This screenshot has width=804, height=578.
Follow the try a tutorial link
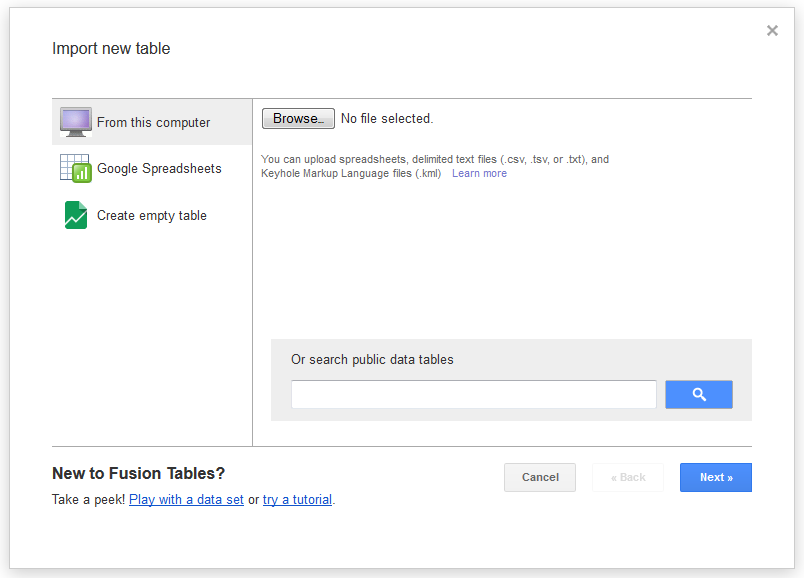coord(297,500)
